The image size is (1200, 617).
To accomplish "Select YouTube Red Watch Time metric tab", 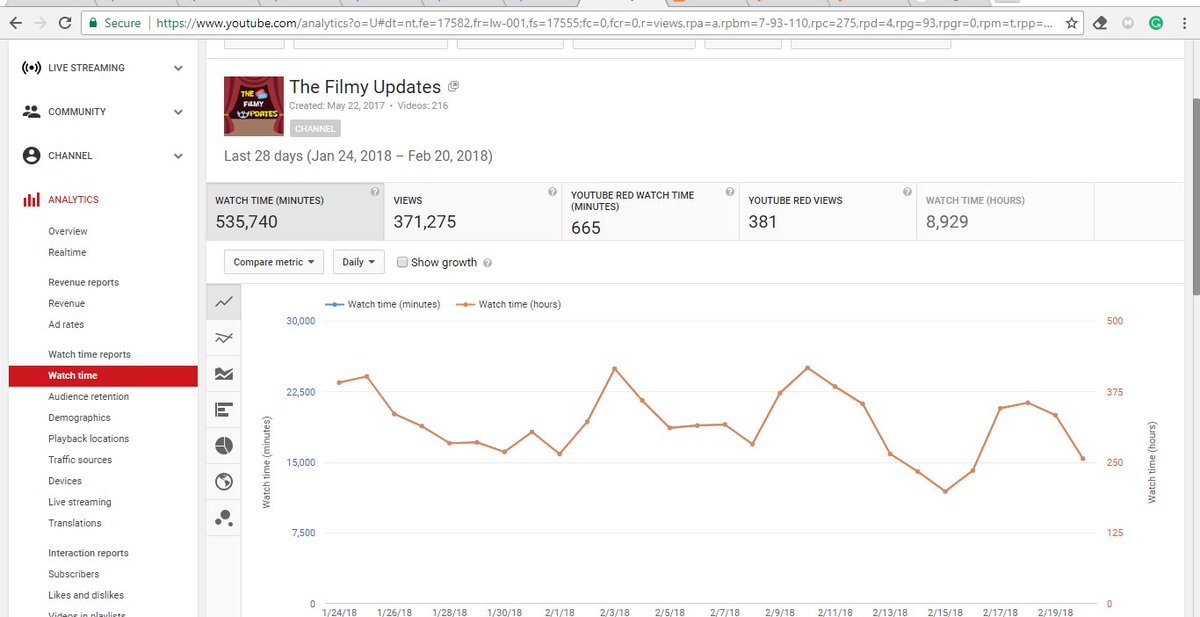I will pyautogui.click(x=650, y=212).
